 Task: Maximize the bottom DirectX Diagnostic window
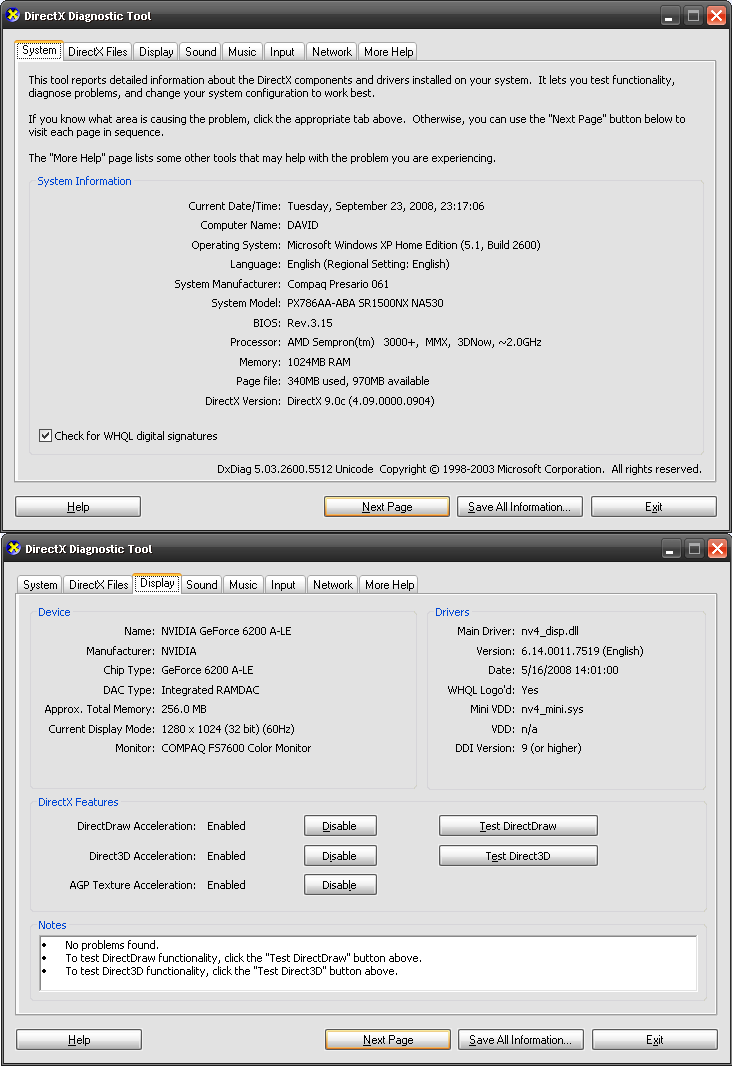pos(694,549)
